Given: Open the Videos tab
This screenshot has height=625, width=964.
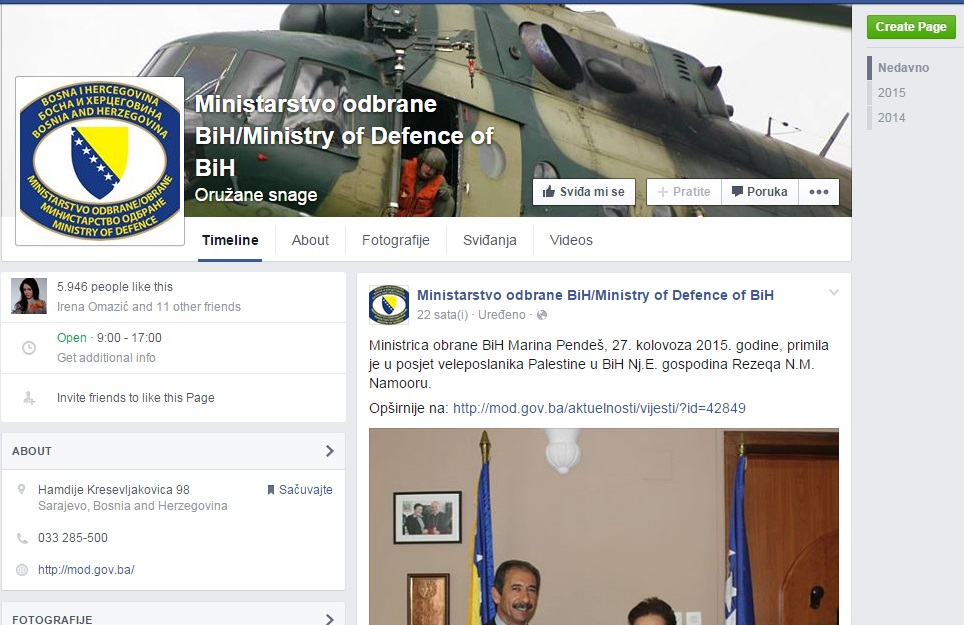Looking at the screenshot, I should (571, 240).
